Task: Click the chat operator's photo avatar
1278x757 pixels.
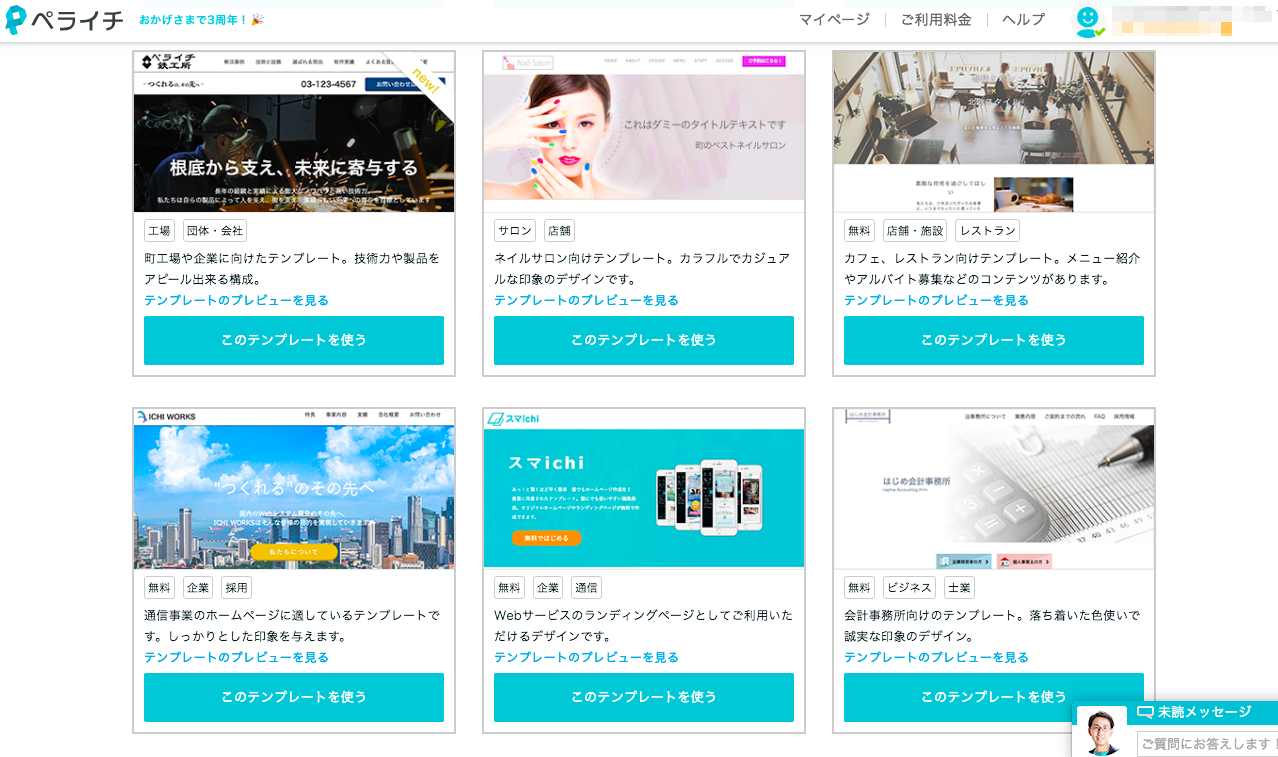Action: click(x=1101, y=732)
